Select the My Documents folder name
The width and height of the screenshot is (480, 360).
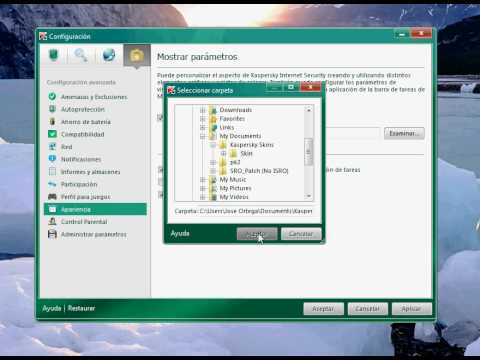[x=240, y=136]
